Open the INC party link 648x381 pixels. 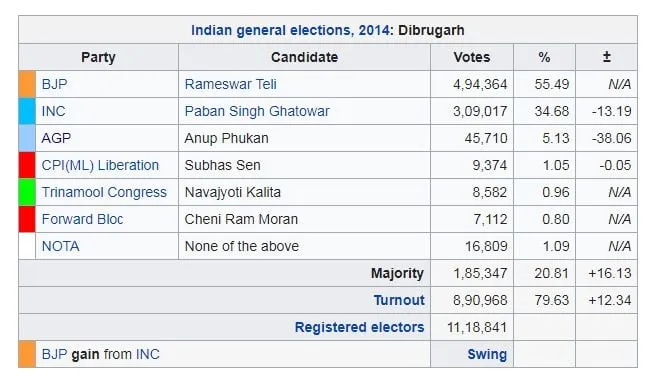(x=53, y=111)
